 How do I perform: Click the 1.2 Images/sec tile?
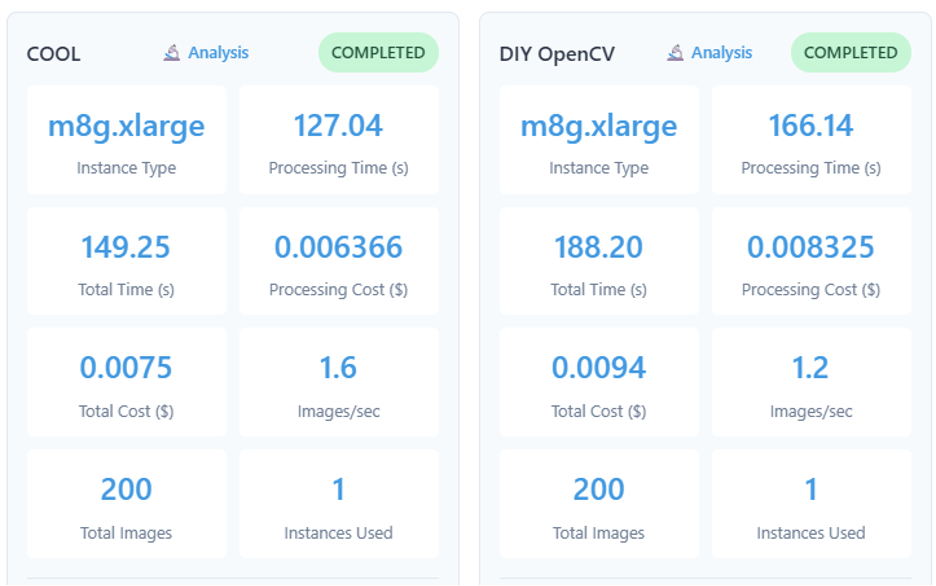811,382
